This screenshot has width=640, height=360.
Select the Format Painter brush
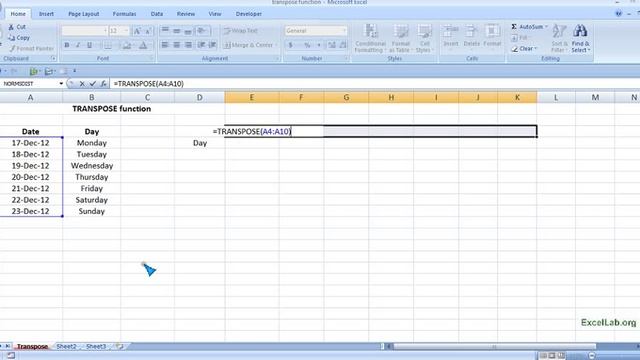point(12,49)
